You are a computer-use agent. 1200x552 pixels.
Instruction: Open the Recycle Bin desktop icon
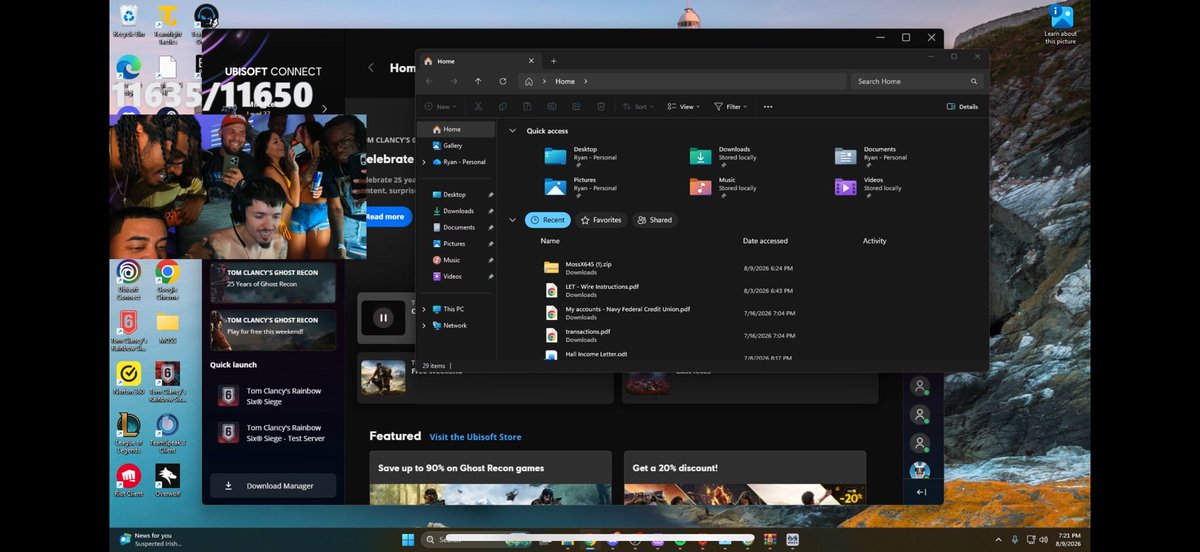(x=128, y=21)
